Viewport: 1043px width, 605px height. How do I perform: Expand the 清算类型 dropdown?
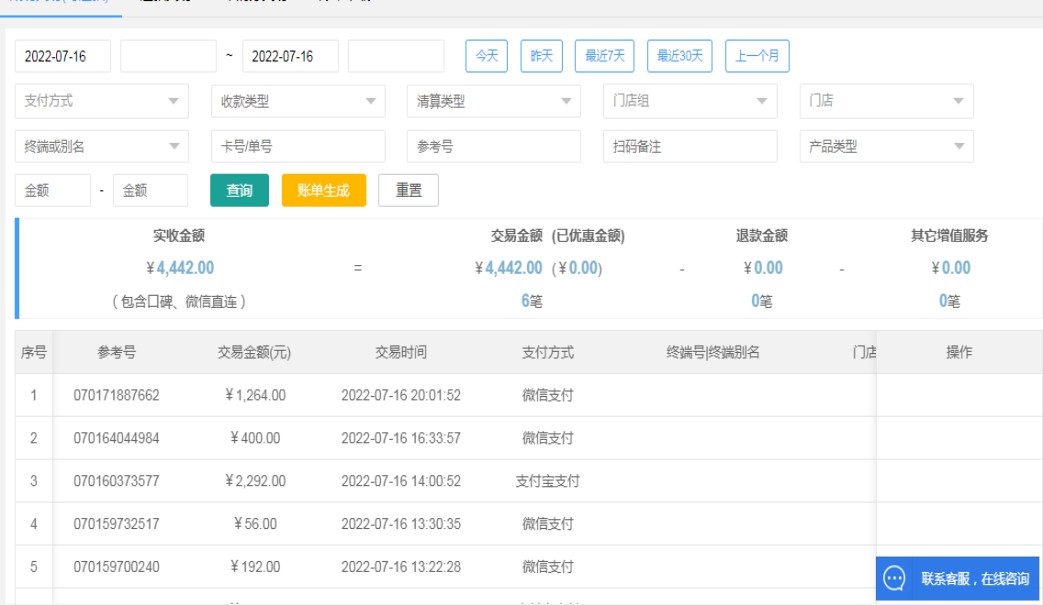pos(494,101)
